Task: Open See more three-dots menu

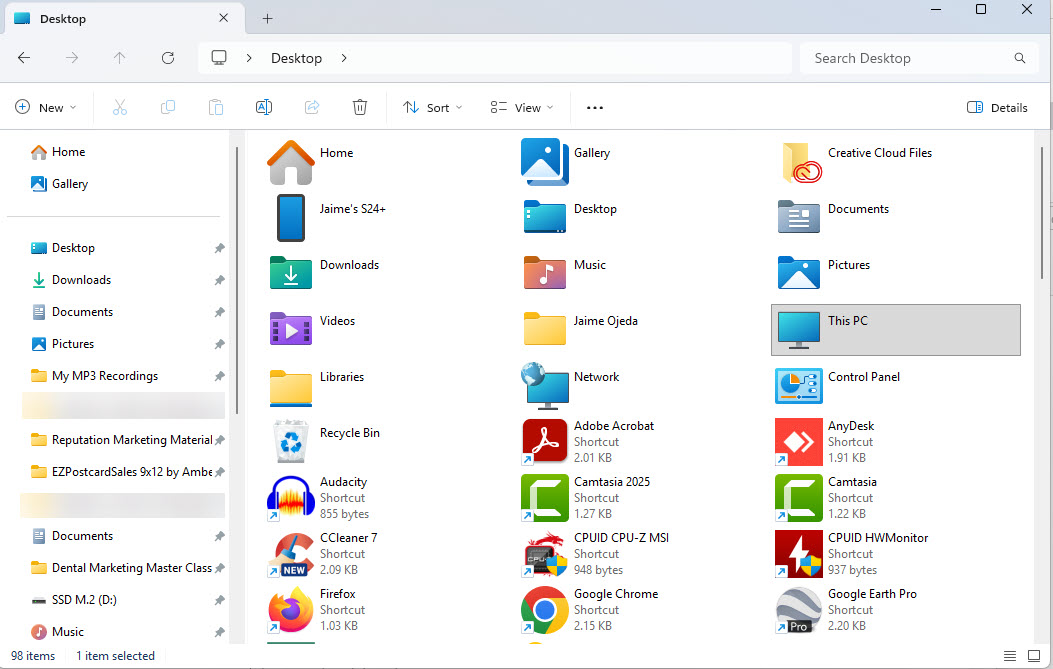Action: click(595, 107)
